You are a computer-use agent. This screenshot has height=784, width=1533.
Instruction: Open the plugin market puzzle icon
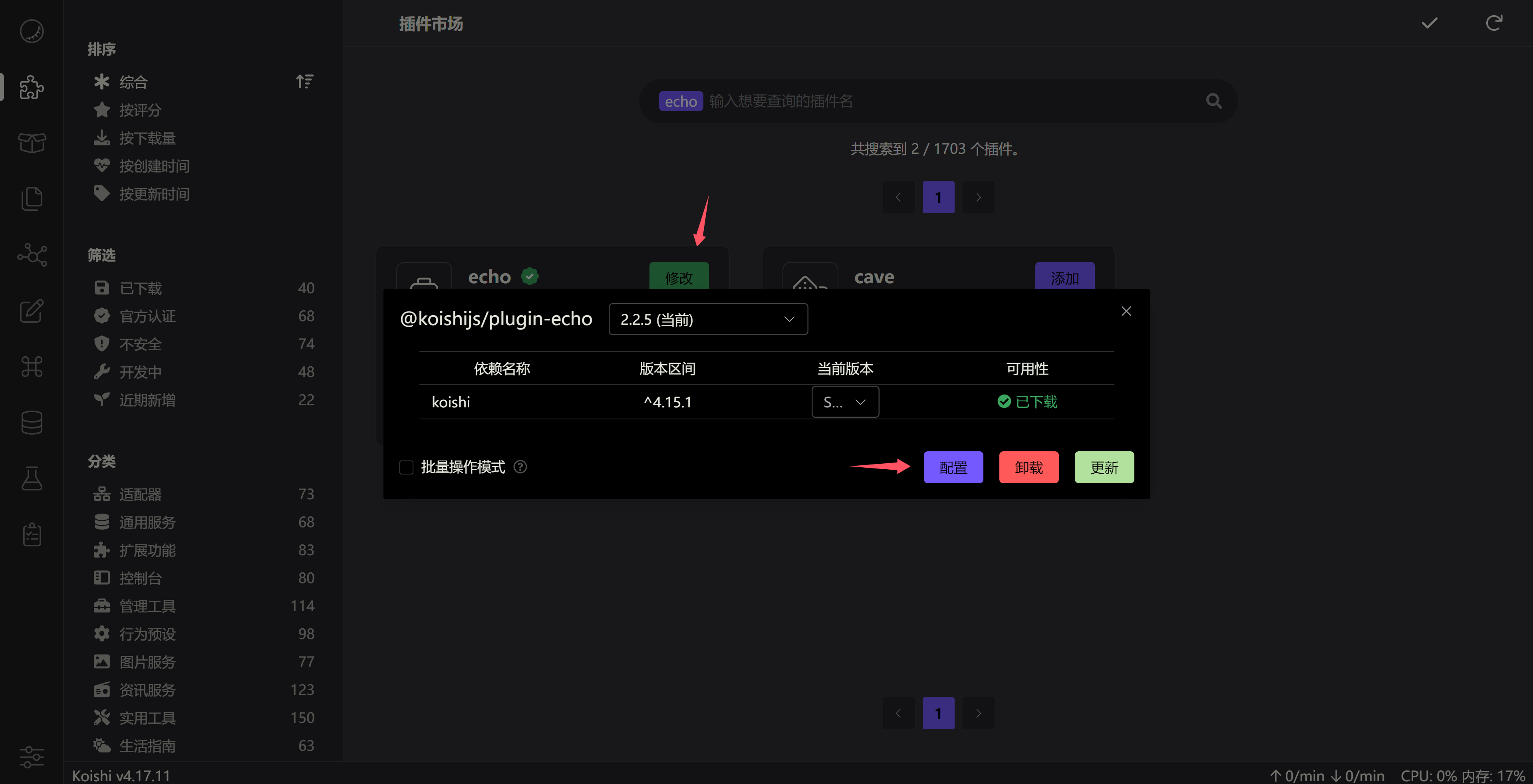[32, 87]
